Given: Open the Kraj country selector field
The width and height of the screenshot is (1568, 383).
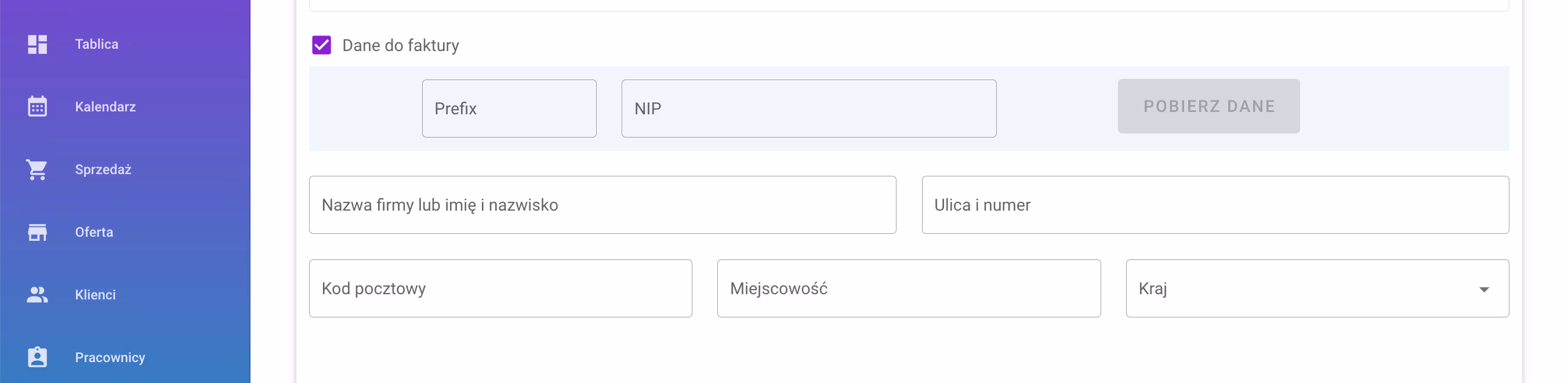Looking at the screenshot, I should tap(1302, 288).
